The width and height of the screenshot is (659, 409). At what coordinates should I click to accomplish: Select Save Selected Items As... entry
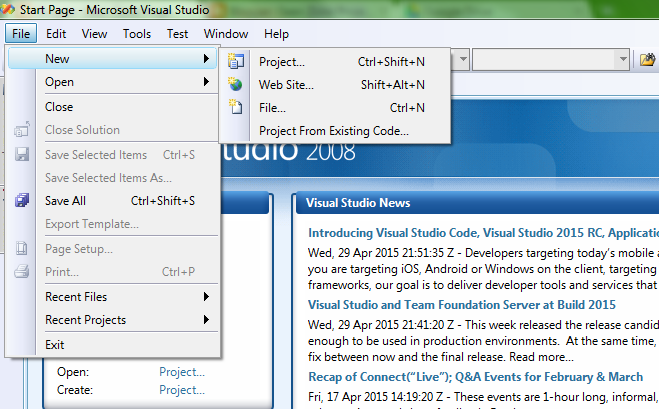coord(112,178)
